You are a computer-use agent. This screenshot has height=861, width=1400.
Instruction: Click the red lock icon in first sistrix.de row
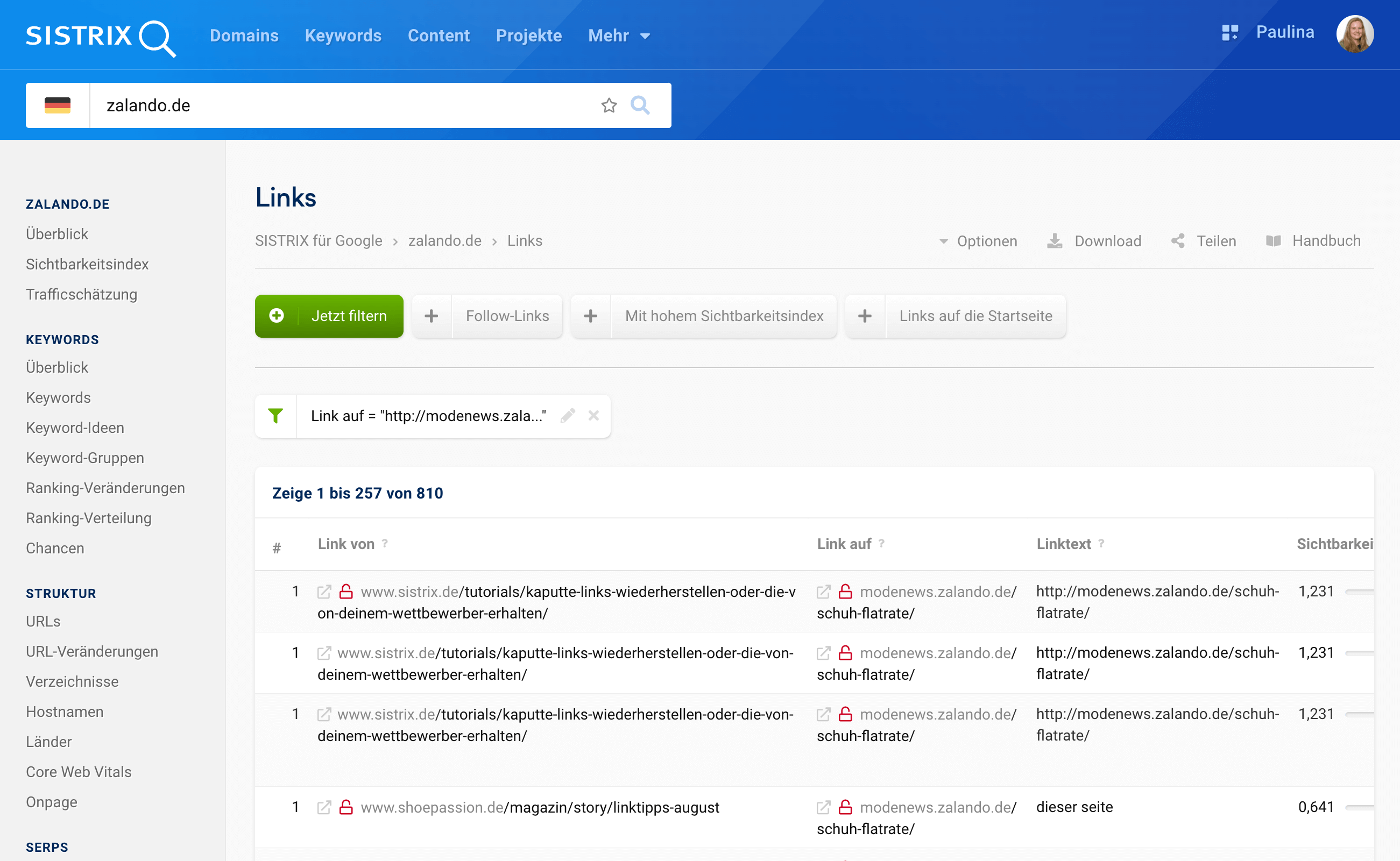pos(347,592)
